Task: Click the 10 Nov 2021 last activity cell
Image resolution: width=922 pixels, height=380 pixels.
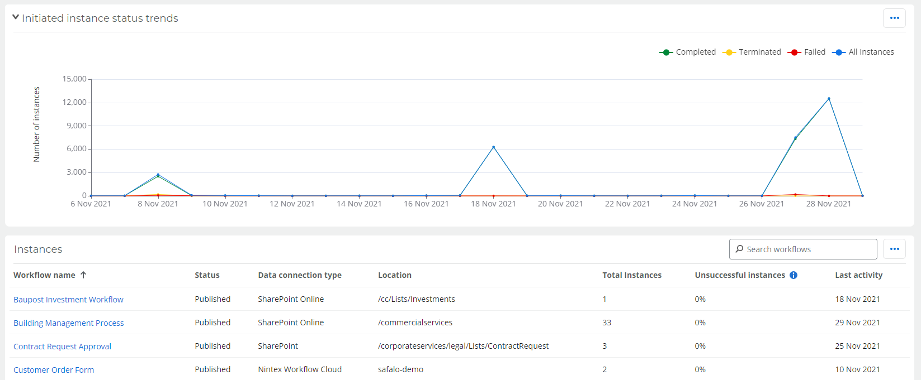Action: (x=857, y=369)
